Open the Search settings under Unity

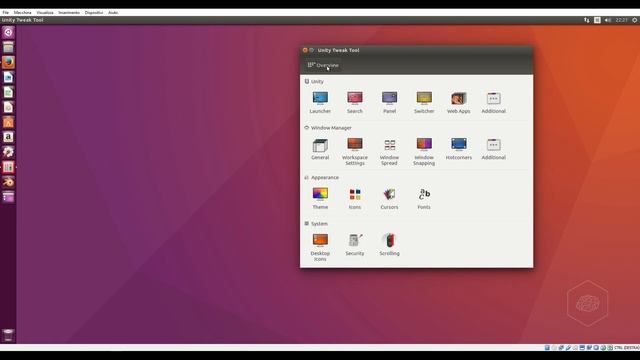point(355,102)
